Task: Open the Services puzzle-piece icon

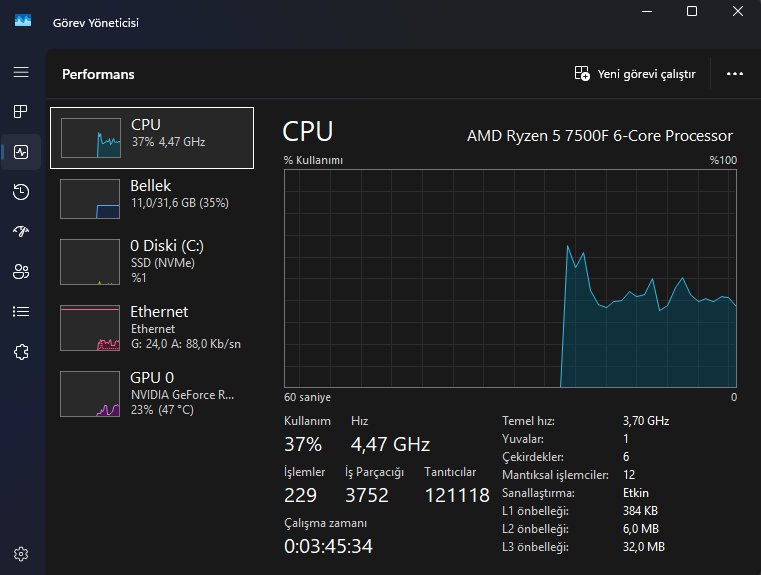Action: (x=21, y=351)
